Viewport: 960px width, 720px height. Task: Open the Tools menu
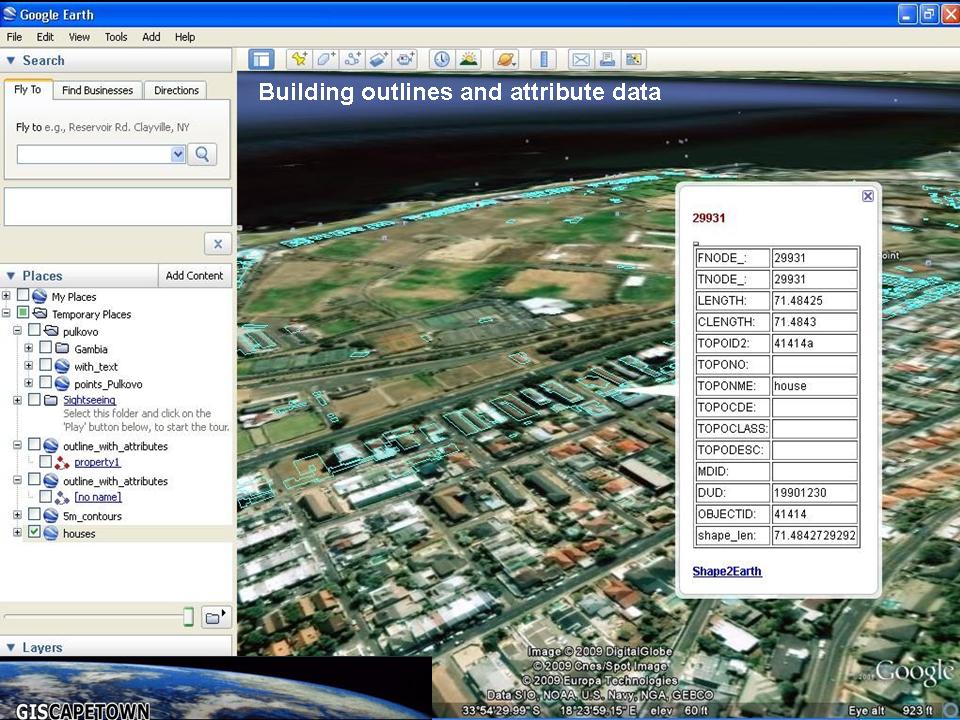click(116, 37)
